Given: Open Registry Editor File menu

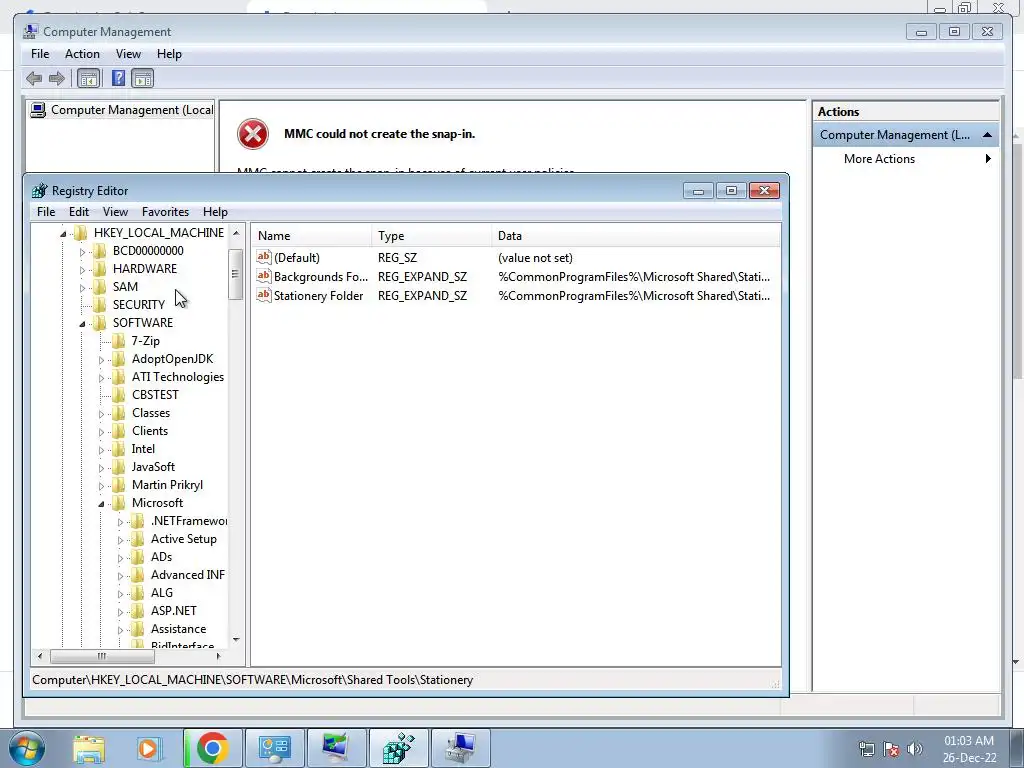Looking at the screenshot, I should click(x=46, y=212).
